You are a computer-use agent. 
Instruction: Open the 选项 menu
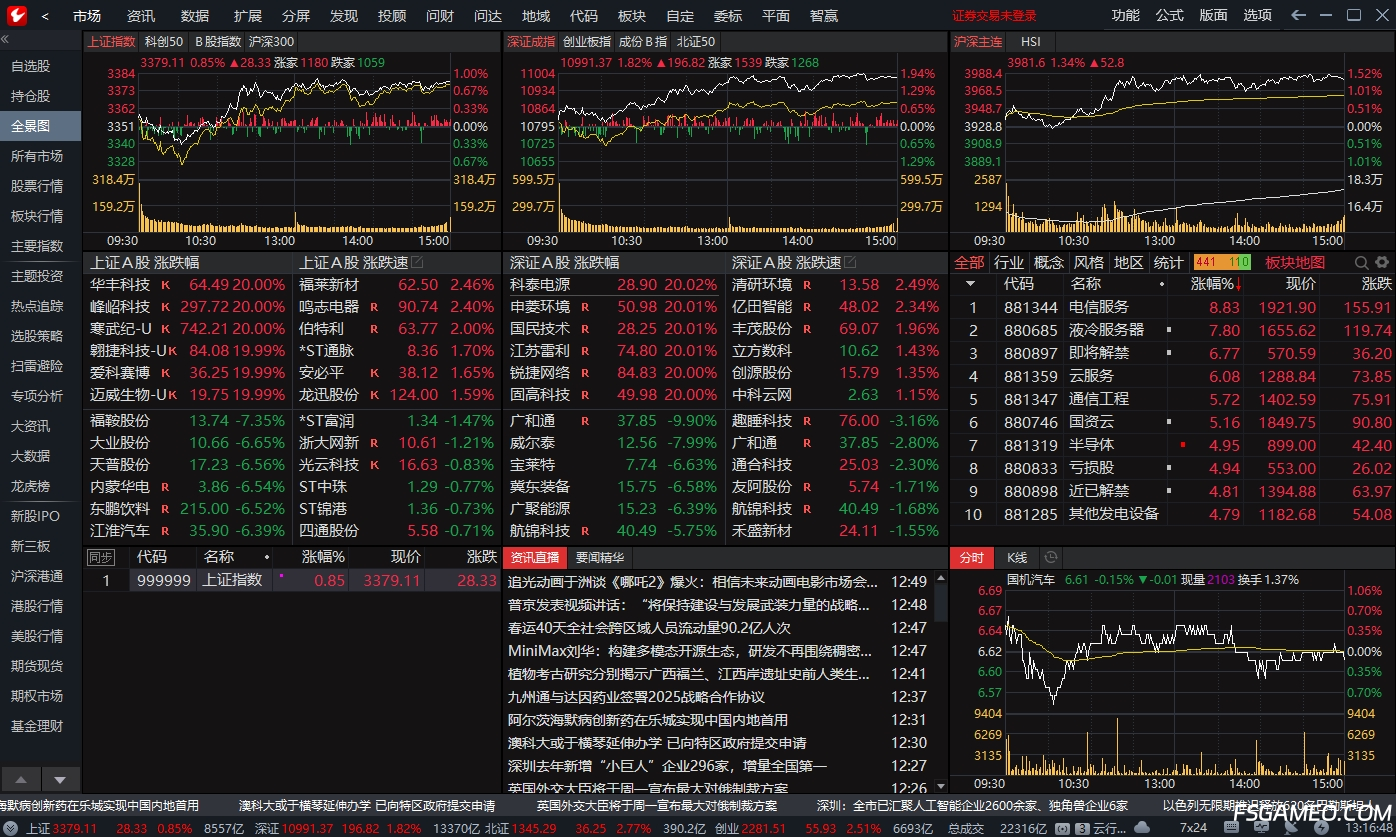click(x=1257, y=15)
